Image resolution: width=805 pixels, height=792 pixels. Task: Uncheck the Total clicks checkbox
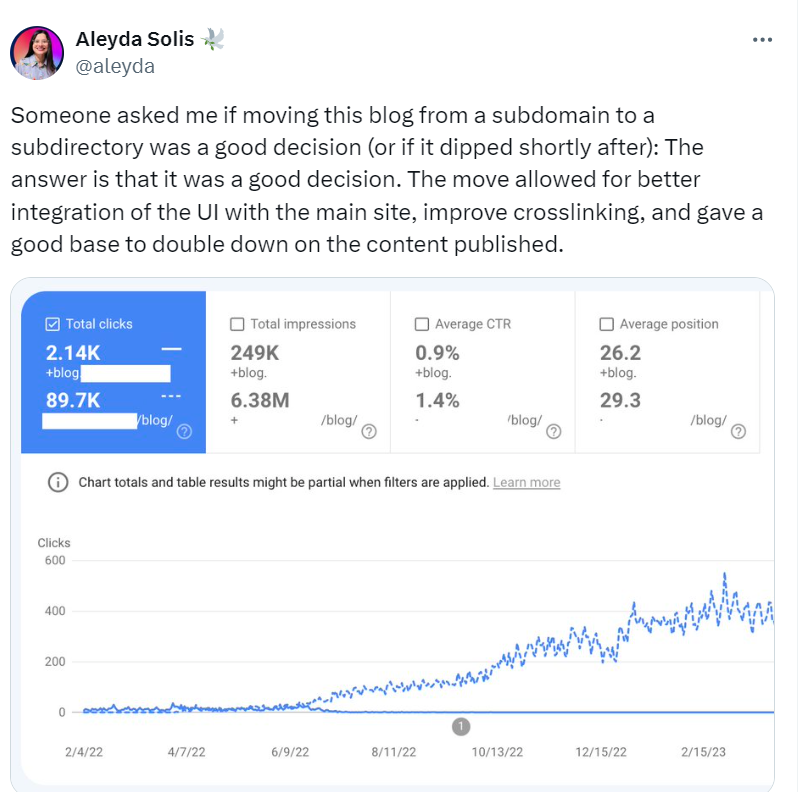point(53,324)
